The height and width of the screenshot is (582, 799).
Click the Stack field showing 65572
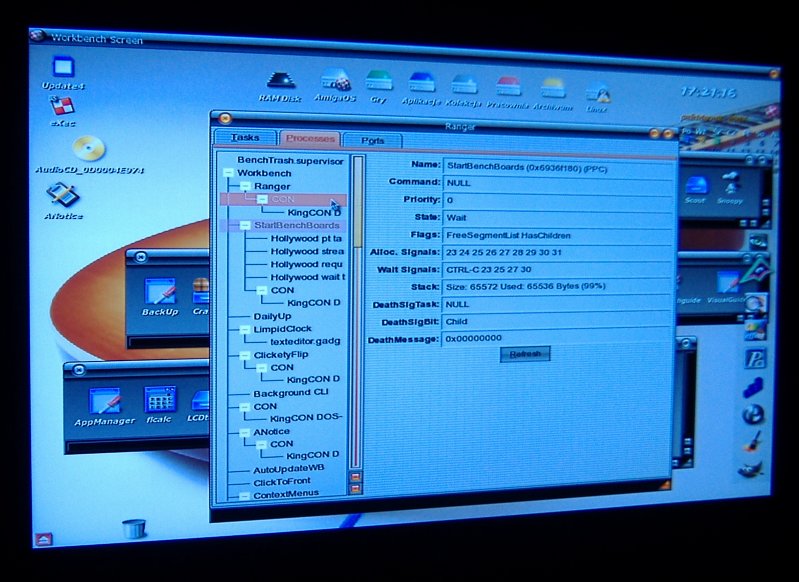557,286
